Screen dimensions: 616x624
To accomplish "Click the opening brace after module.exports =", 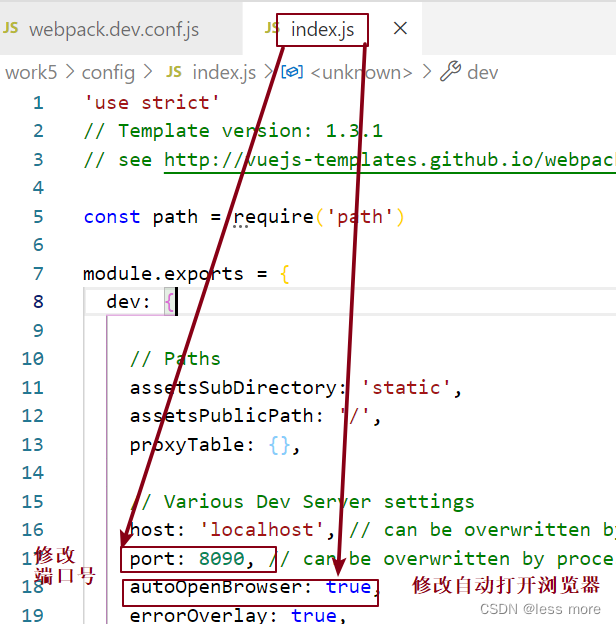I will [285, 274].
